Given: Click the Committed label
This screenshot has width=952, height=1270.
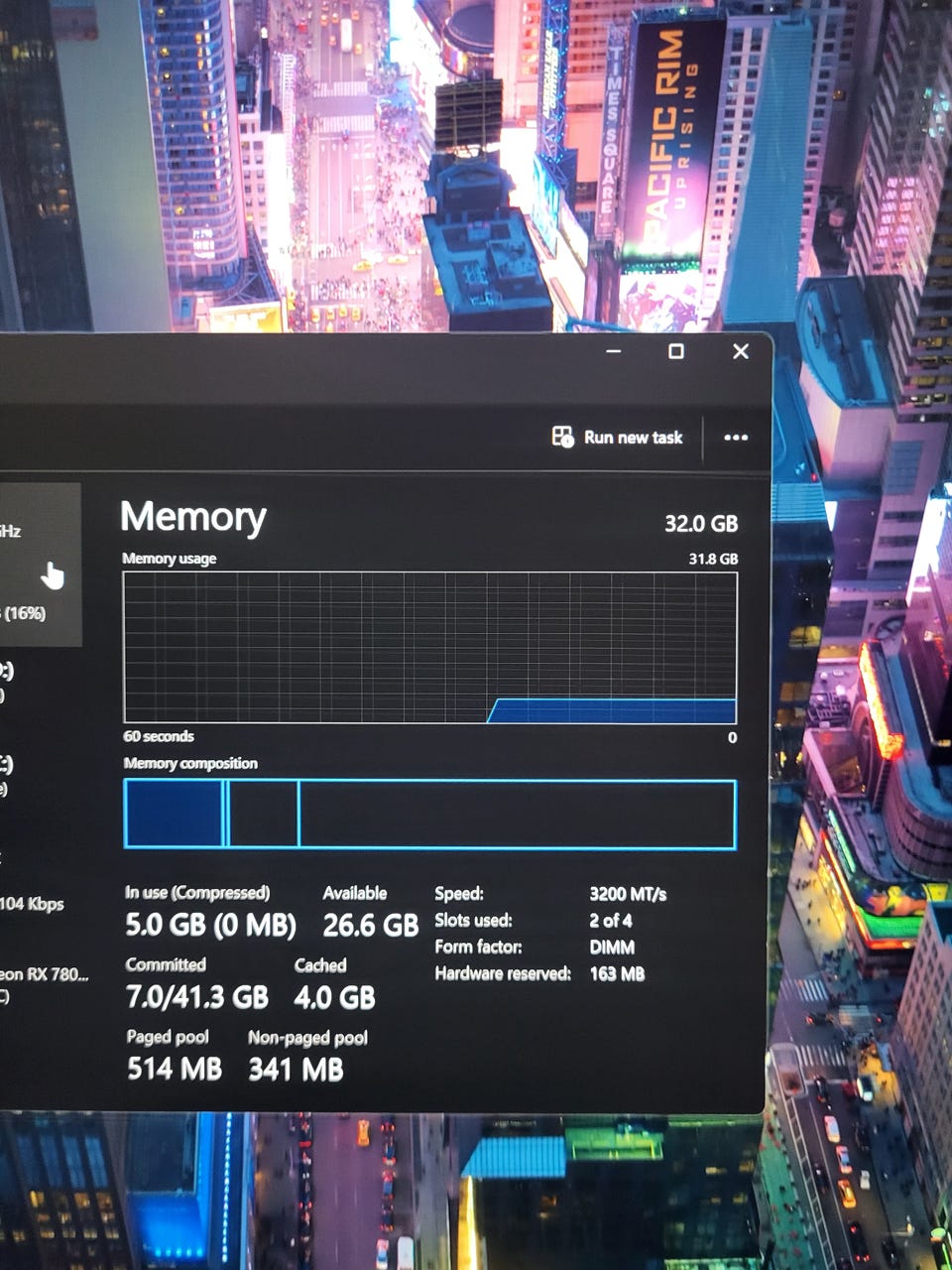Looking at the screenshot, I should [x=166, y=964].
